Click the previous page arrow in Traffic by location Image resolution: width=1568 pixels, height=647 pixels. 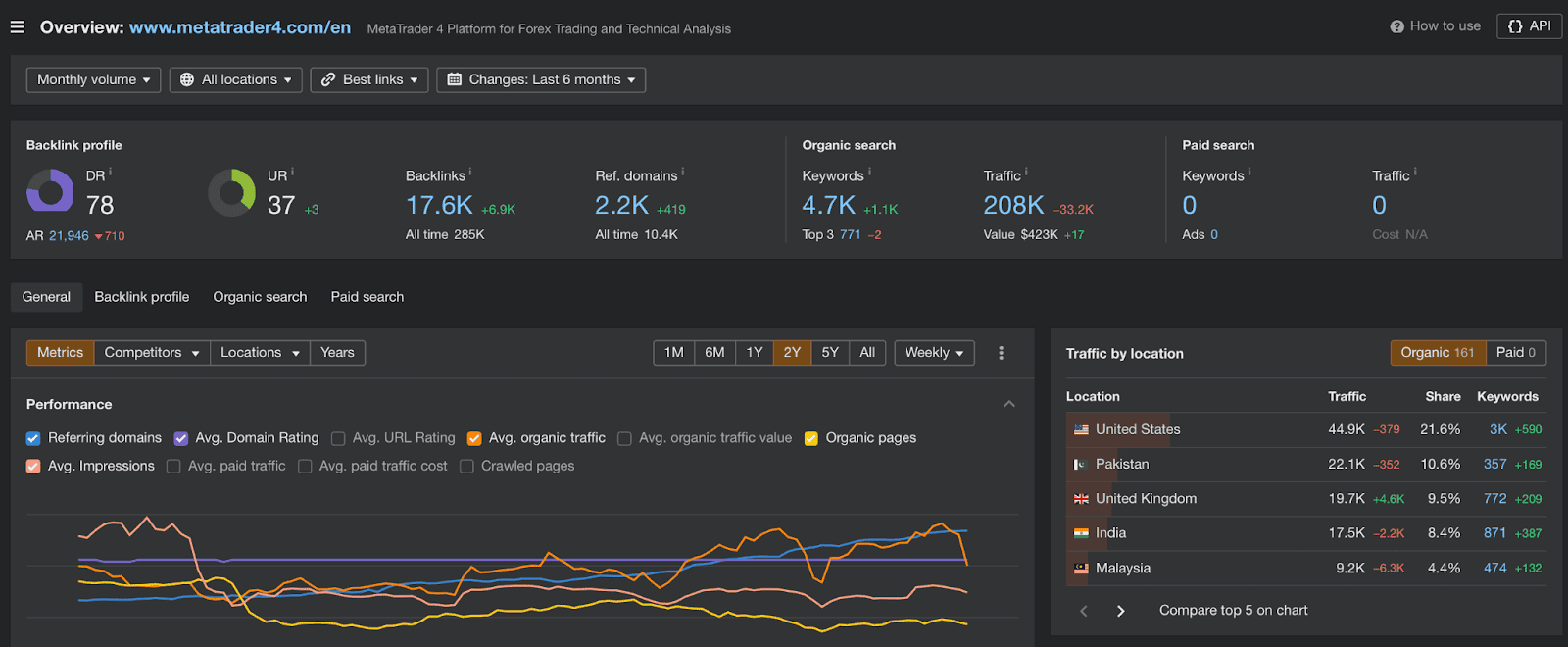coord(1084,611)
